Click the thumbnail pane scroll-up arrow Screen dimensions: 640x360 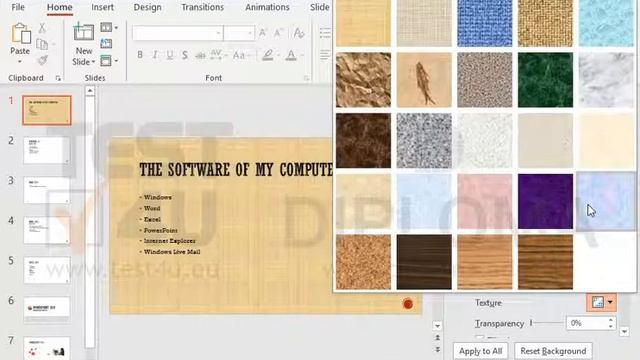pos(90,91)
